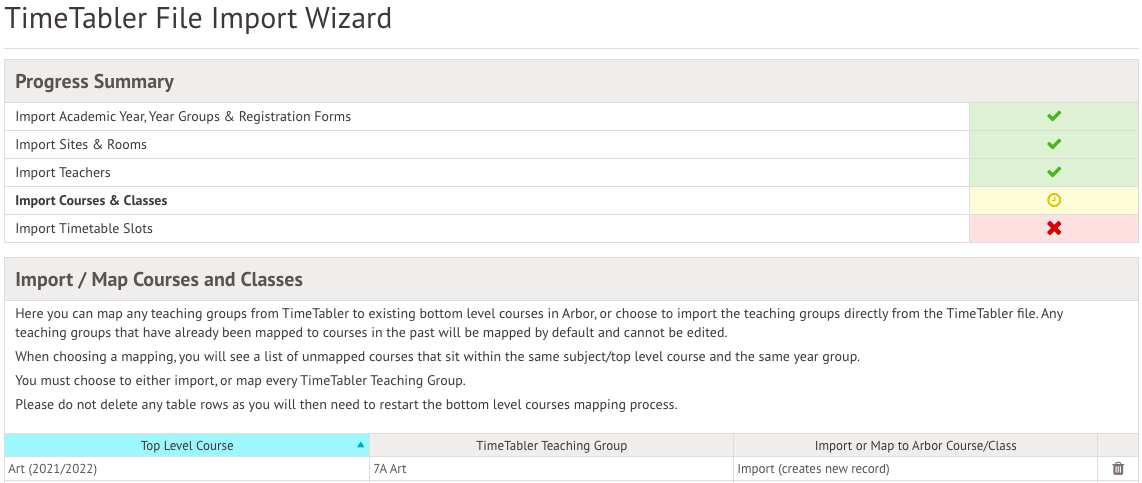1142x483 pixels.
Task: Click the green checkmark for Academic Year import
Action: click(1053, 117)
